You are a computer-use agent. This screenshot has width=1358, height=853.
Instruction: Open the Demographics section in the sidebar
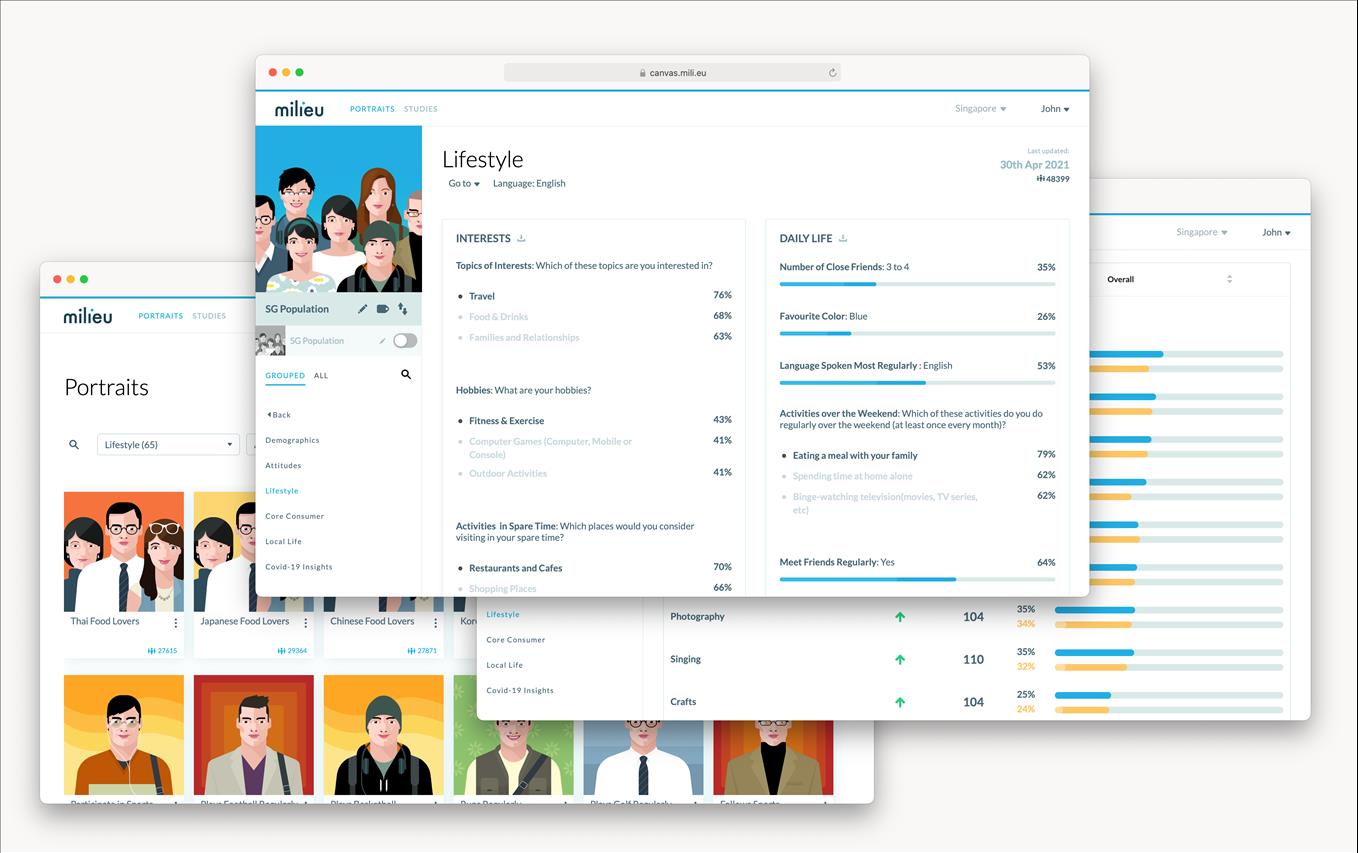coord(292,440)
